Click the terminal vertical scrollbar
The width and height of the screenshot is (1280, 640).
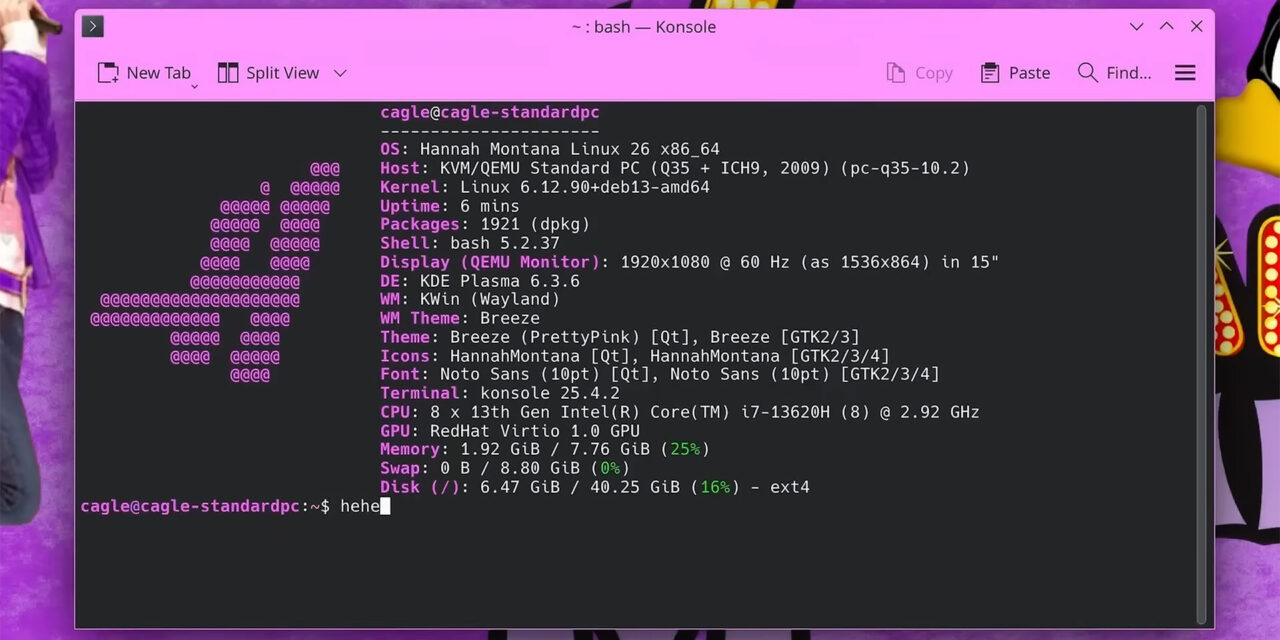pyautogui.click(x=1203, y=364)
